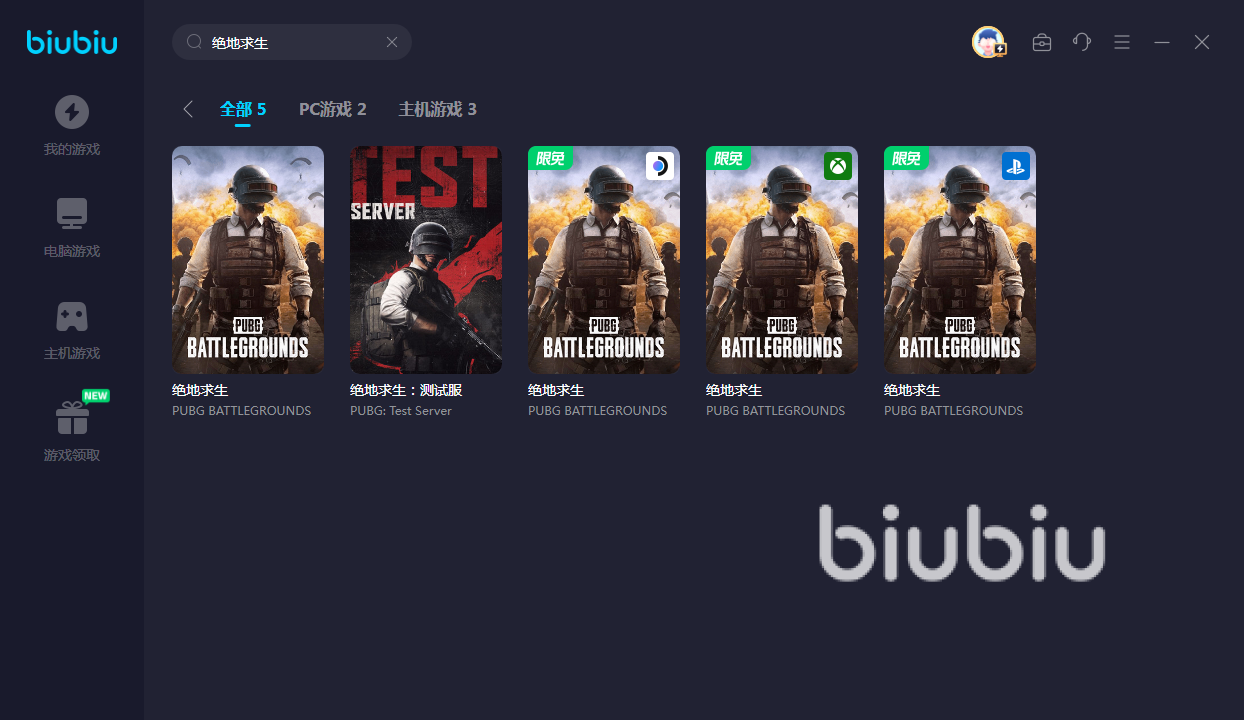
Task: Select the PUBG: Test Server thumbnail
Action: click(x=426, y=260)
